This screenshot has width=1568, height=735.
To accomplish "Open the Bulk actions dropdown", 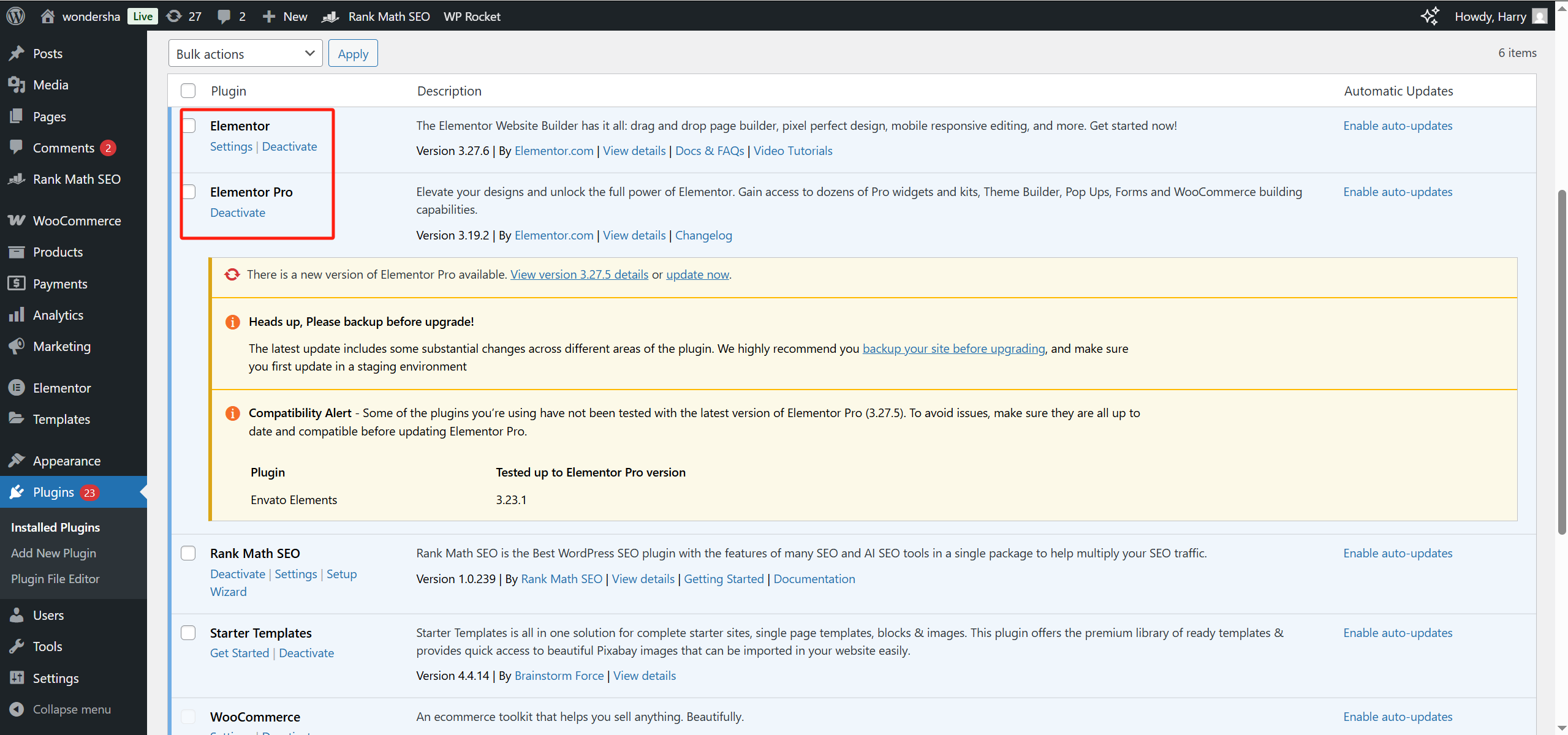I will [x=245, y=54].
